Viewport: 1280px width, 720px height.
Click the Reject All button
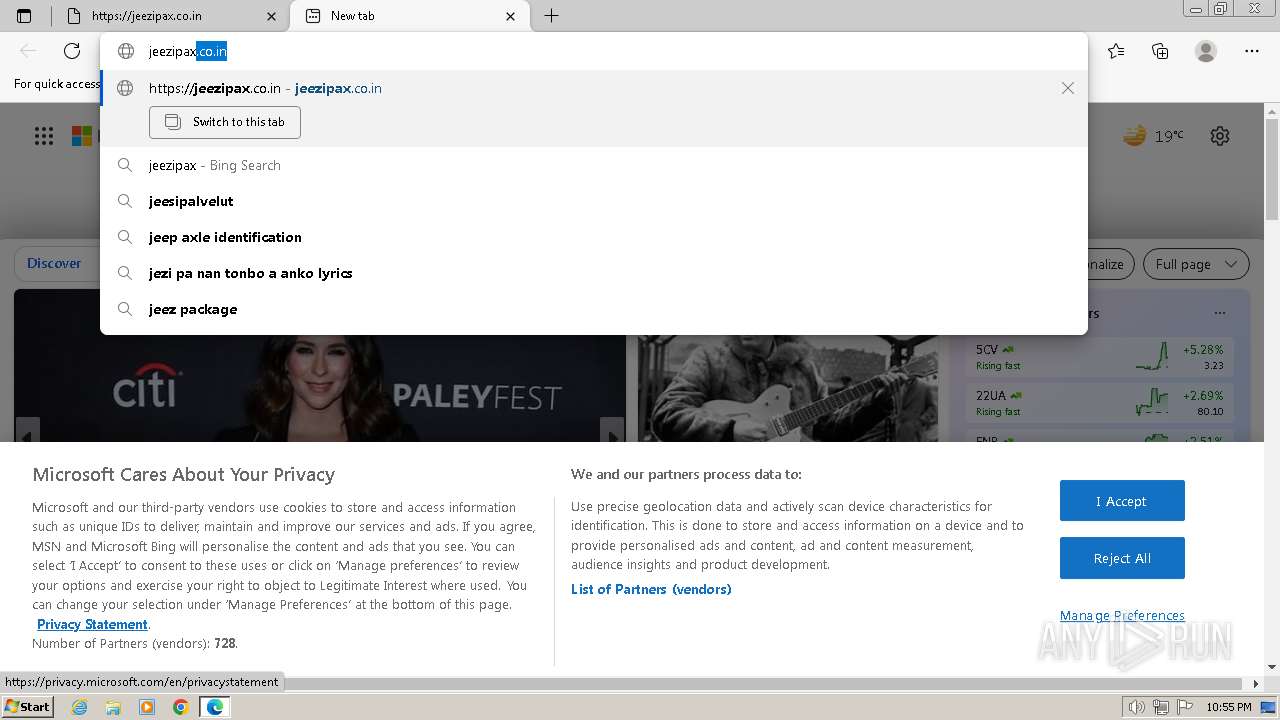point(1122,558)
